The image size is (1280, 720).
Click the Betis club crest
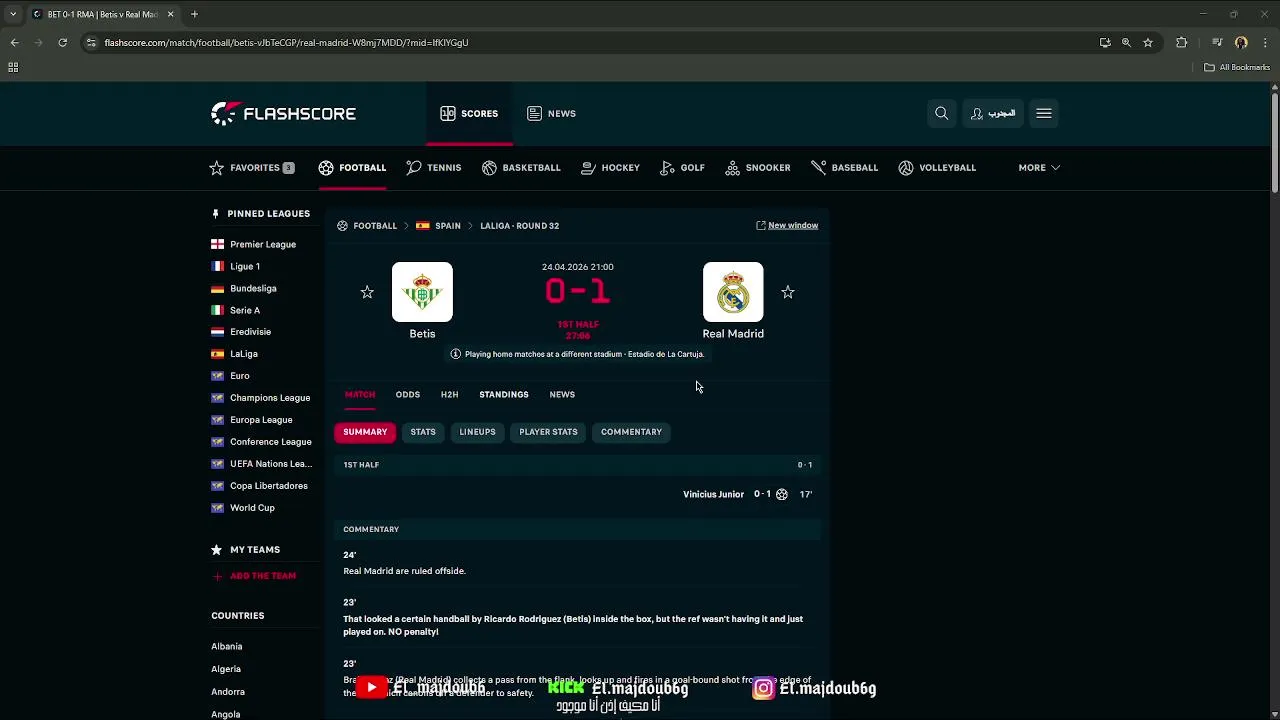point(422,292)
